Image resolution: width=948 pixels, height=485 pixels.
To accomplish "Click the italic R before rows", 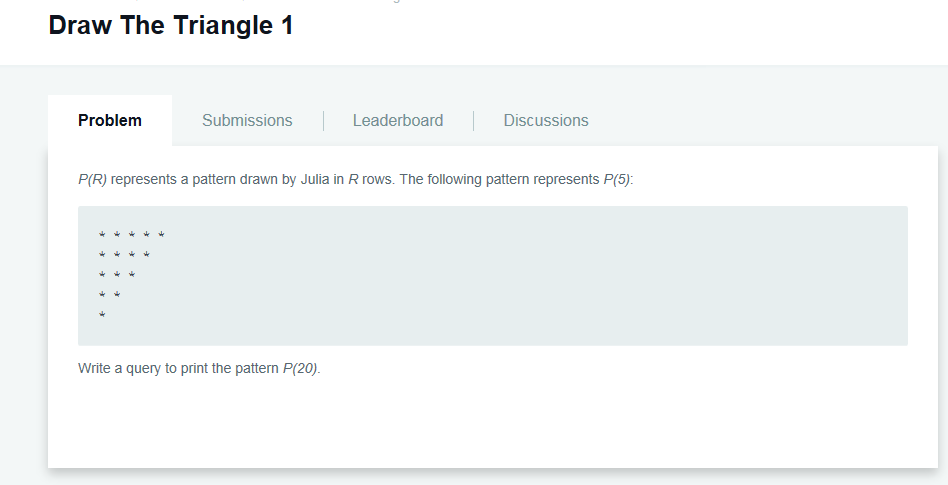I will tap(353, 180).
